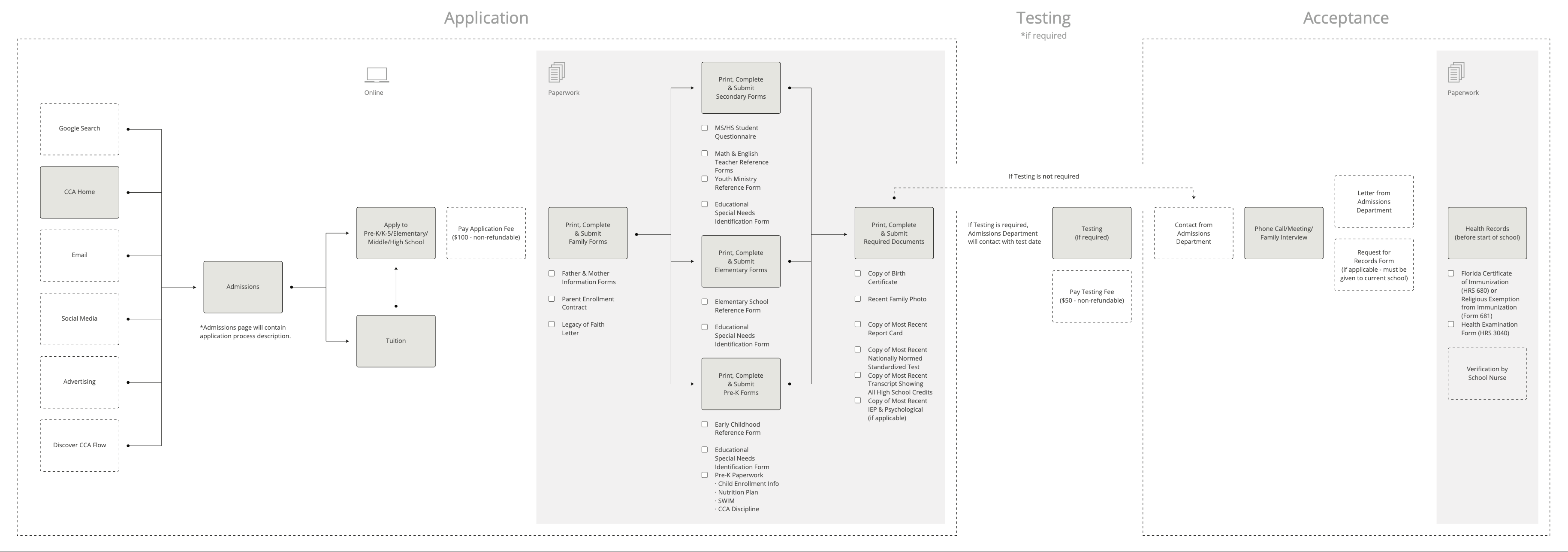
Task: Check the Copy of Birth Certificate box
Action: point(858,273)
